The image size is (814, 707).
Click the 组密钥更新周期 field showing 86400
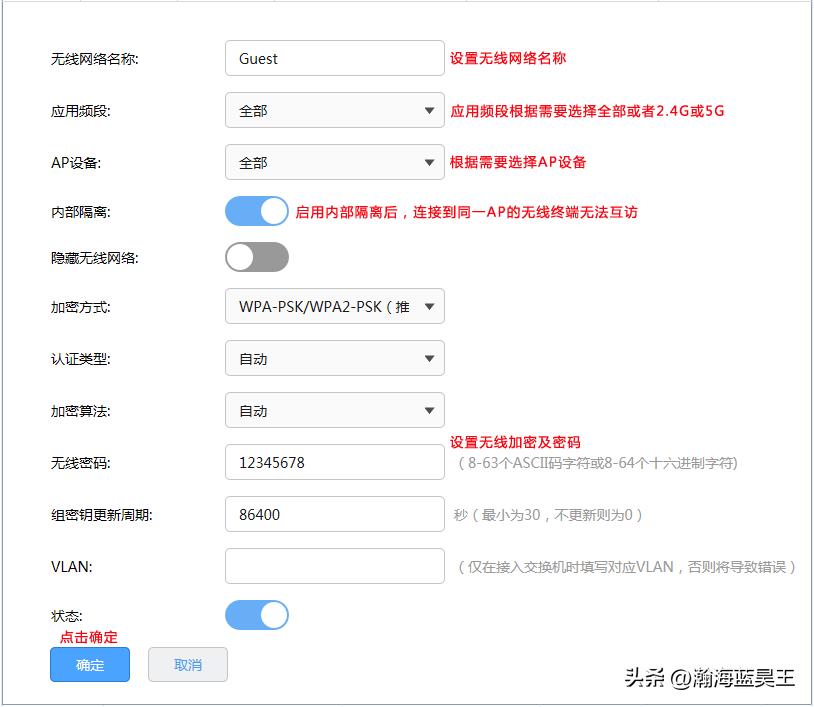coord(335,513)
